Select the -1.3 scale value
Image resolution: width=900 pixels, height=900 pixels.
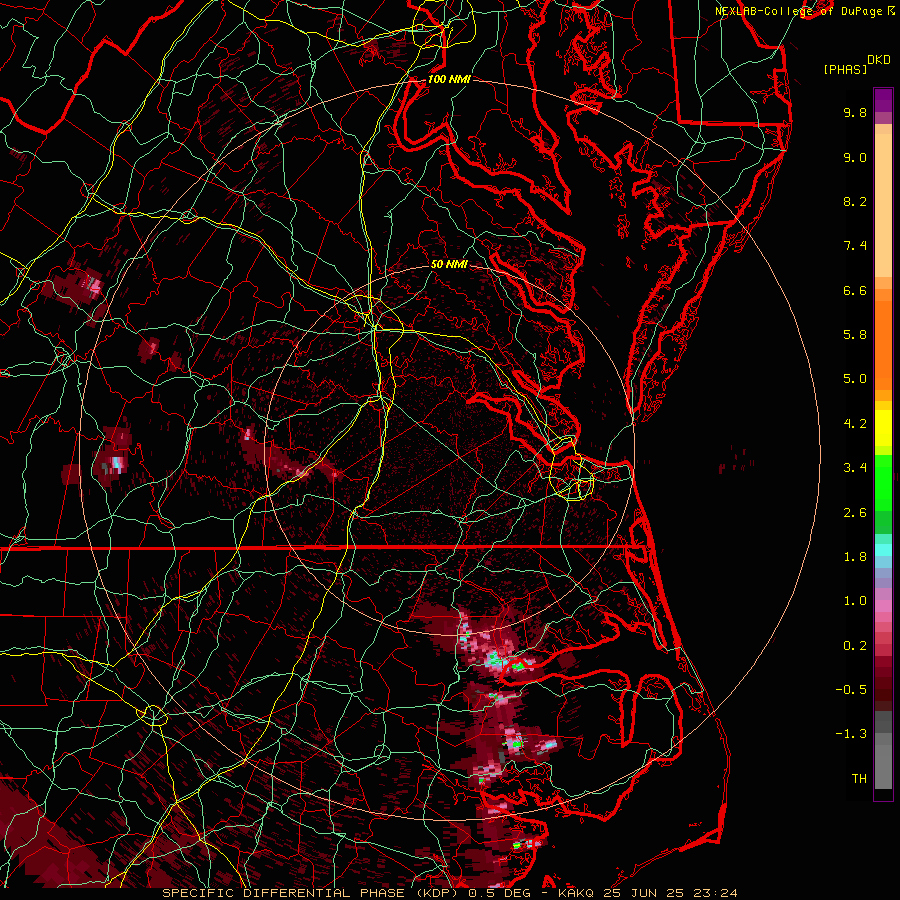851,734
